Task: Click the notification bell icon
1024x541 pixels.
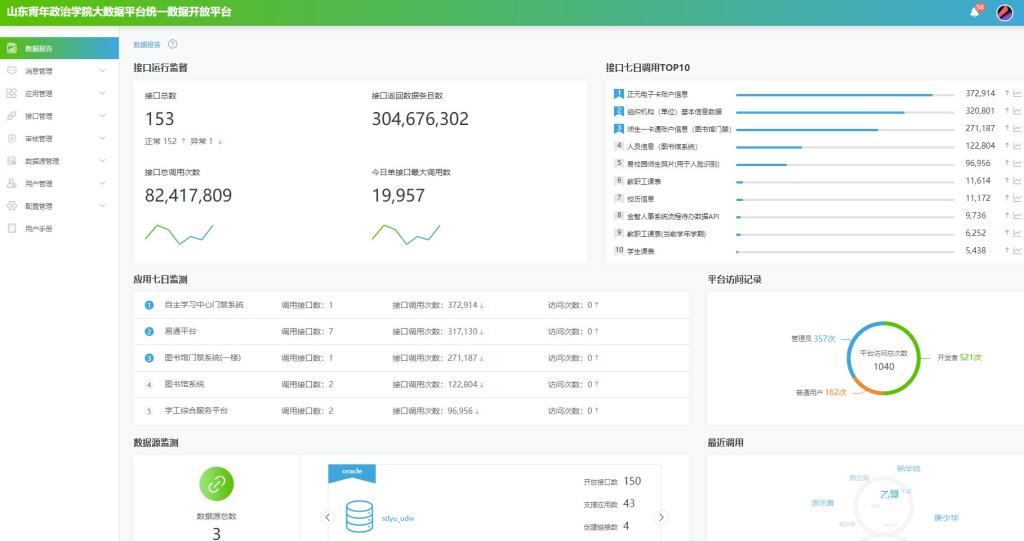Action: pyautogui.click(x=974, y=12)
